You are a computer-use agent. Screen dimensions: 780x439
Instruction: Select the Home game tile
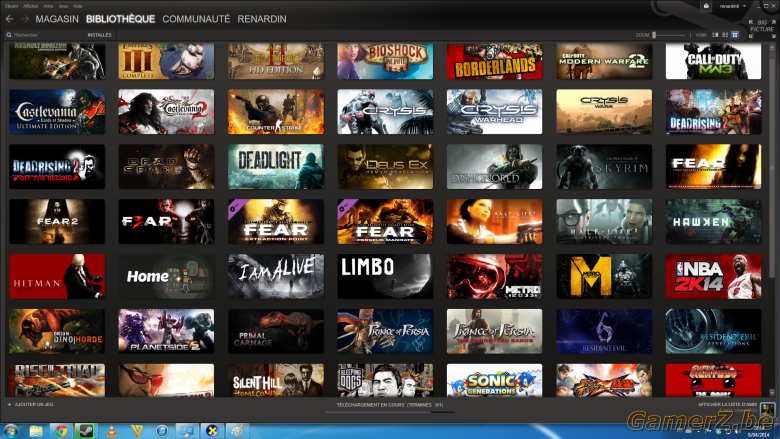(166, 276)
